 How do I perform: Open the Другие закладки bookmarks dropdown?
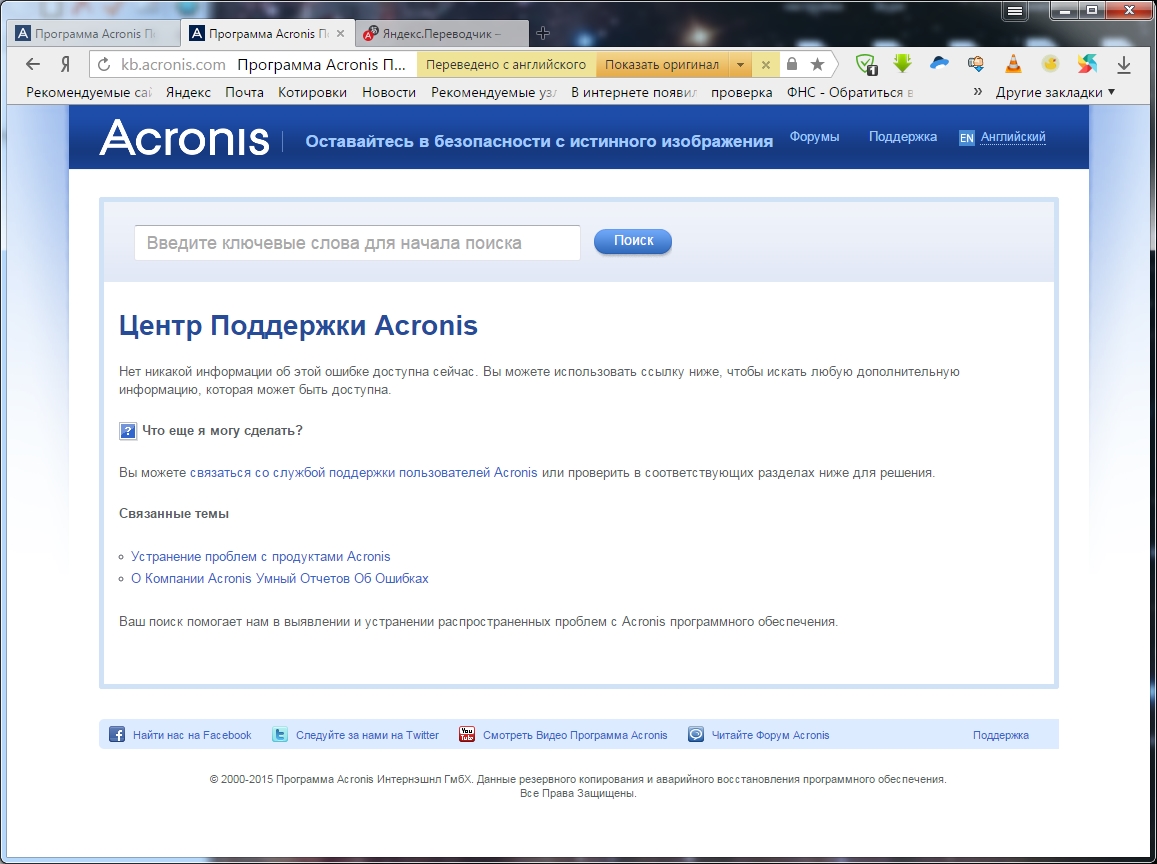tap(1055, 92)
